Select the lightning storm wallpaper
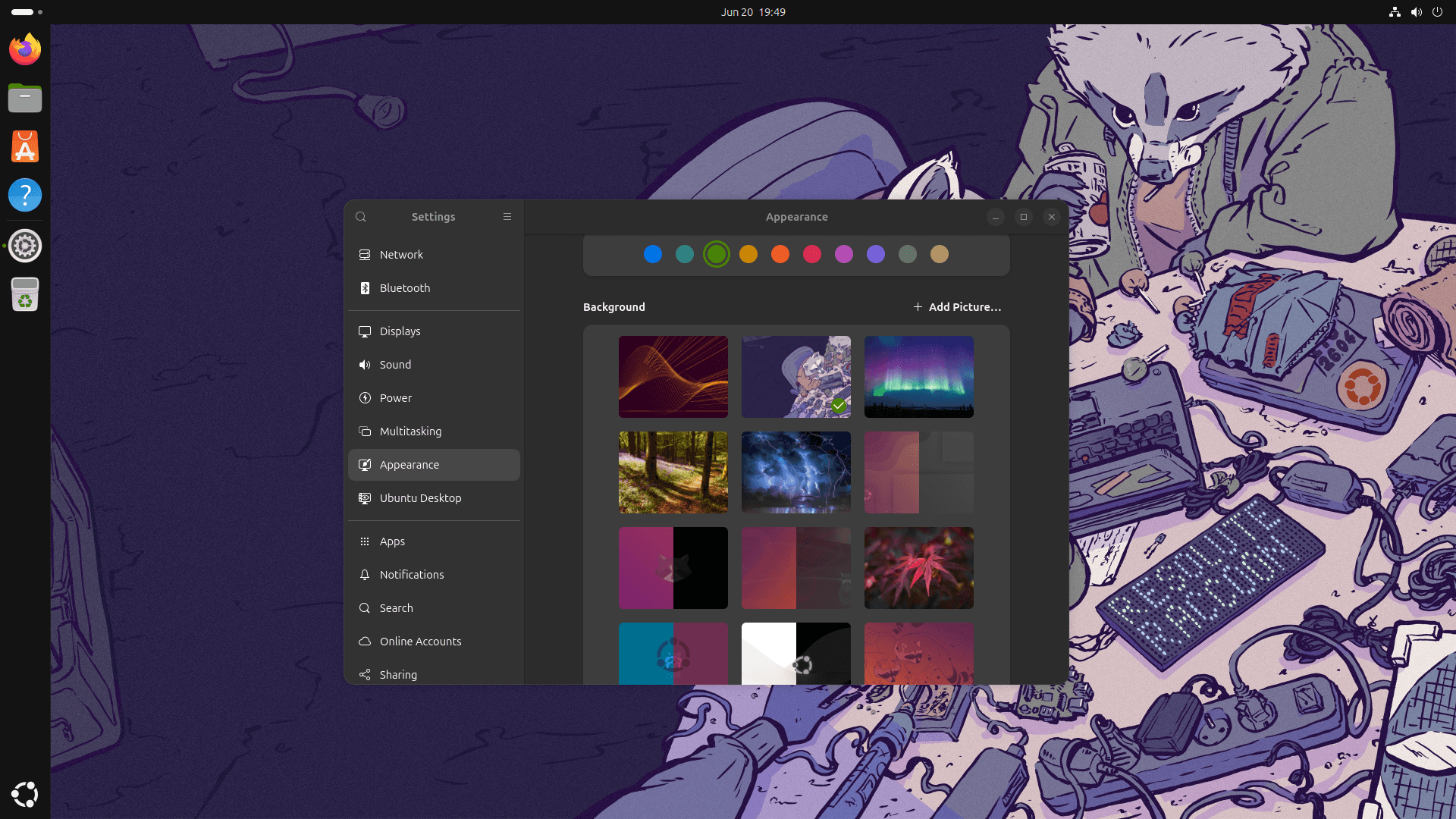Viewport: 1456px width, 819px height. 796,472
